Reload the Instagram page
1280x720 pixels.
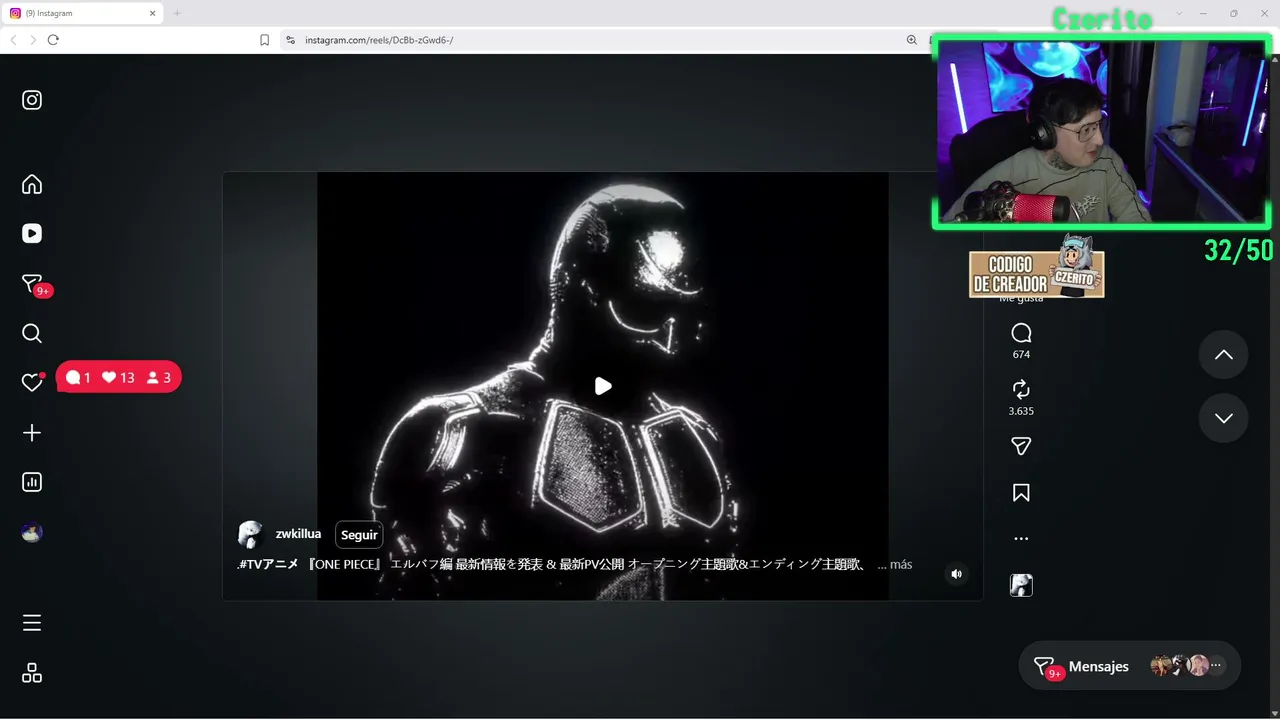(53, 40)
